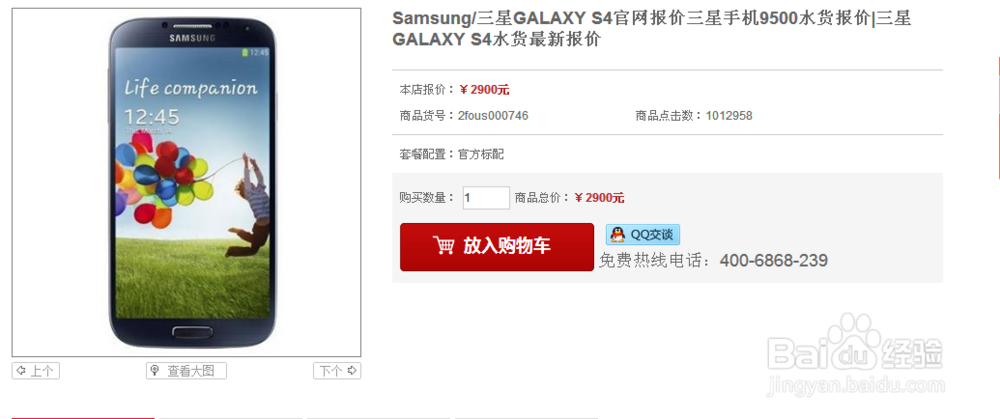Viewport: 1000px width, 419px height.
Task: Click the product number 2fous000746
Action: click(493, 115)
